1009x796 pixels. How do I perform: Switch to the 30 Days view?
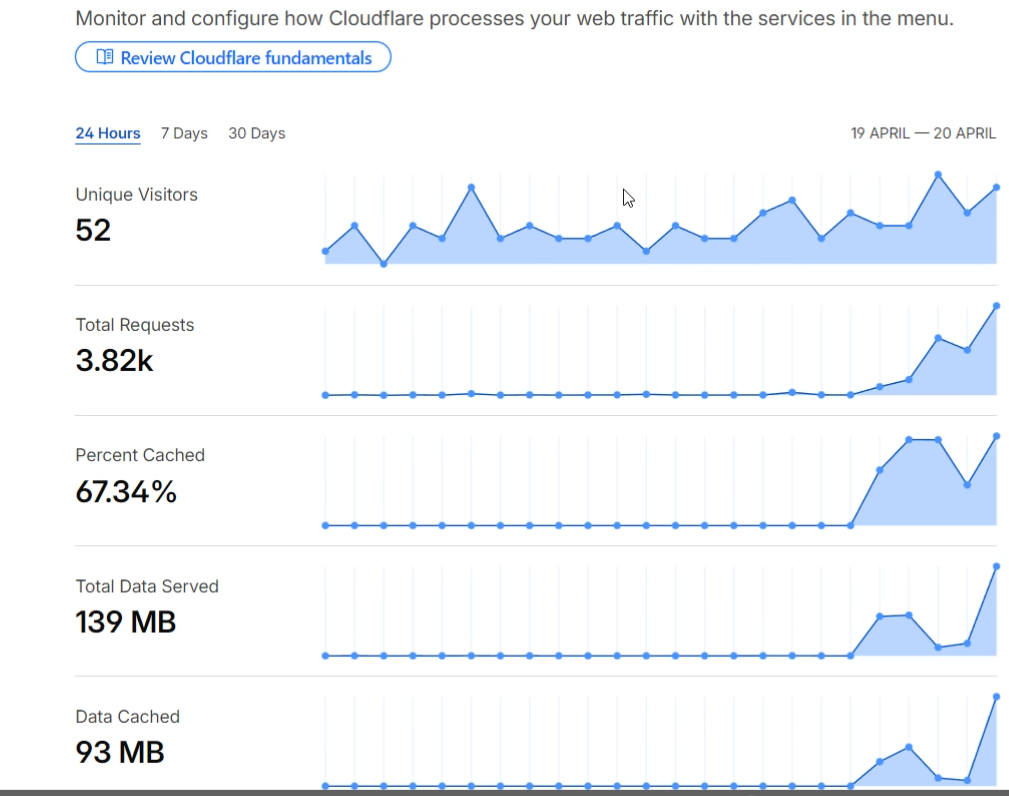(257, 133)
